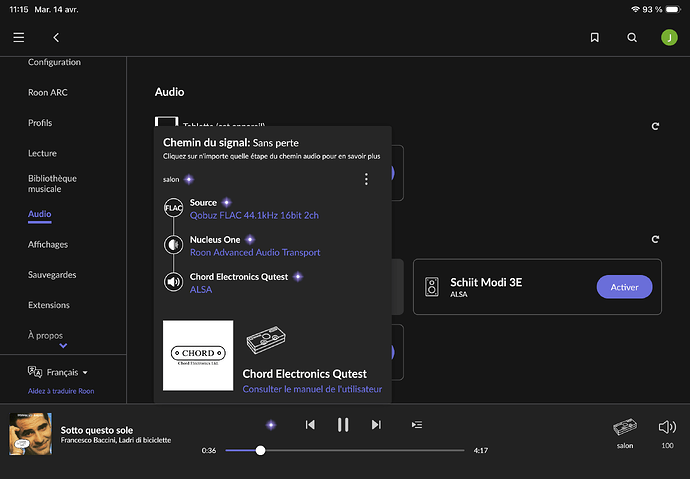Refresh the lower audio device section

tap(655, 239)
